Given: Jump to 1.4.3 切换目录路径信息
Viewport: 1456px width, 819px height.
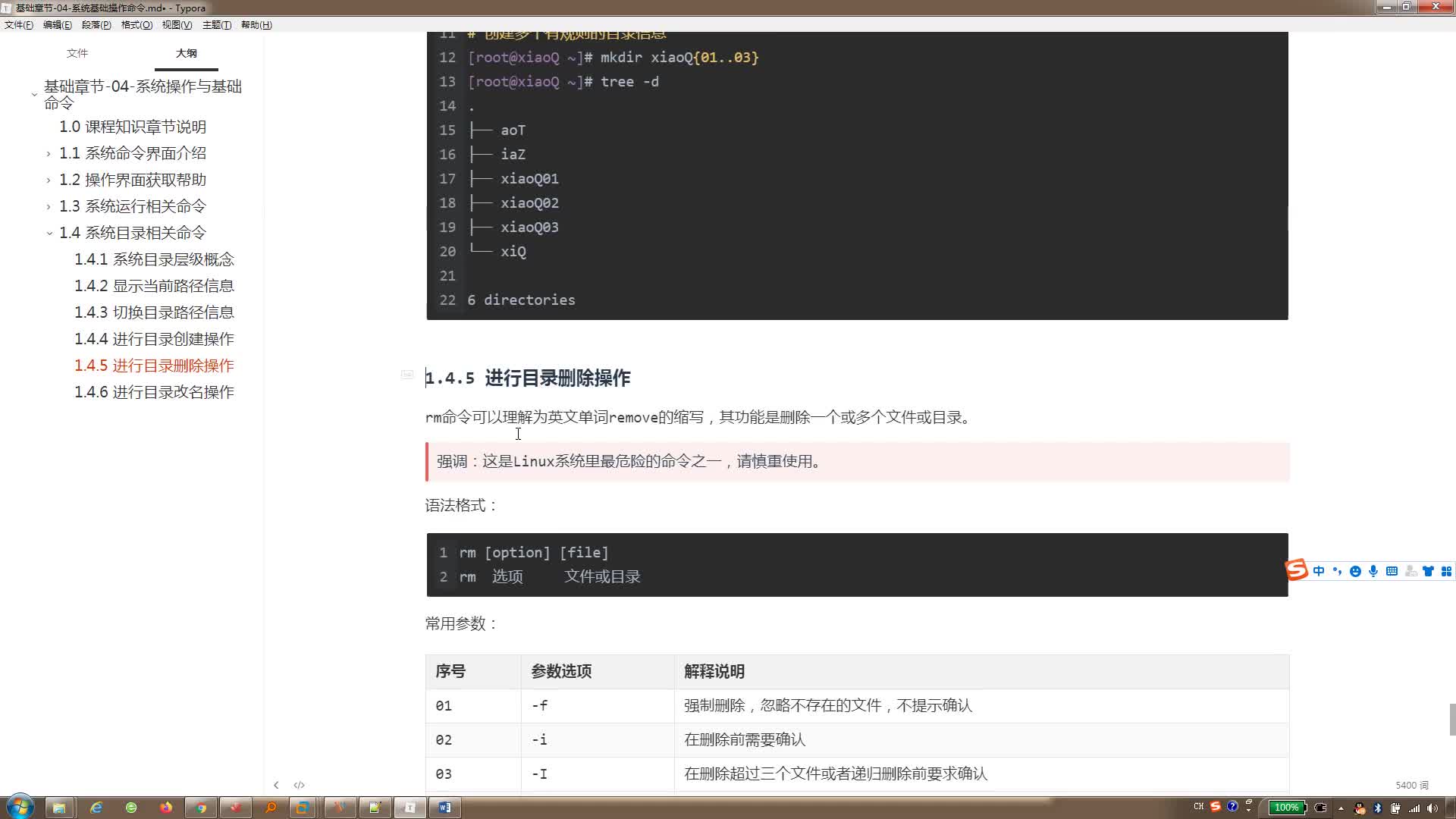Looking at the screenshot, I should [154, 312].
